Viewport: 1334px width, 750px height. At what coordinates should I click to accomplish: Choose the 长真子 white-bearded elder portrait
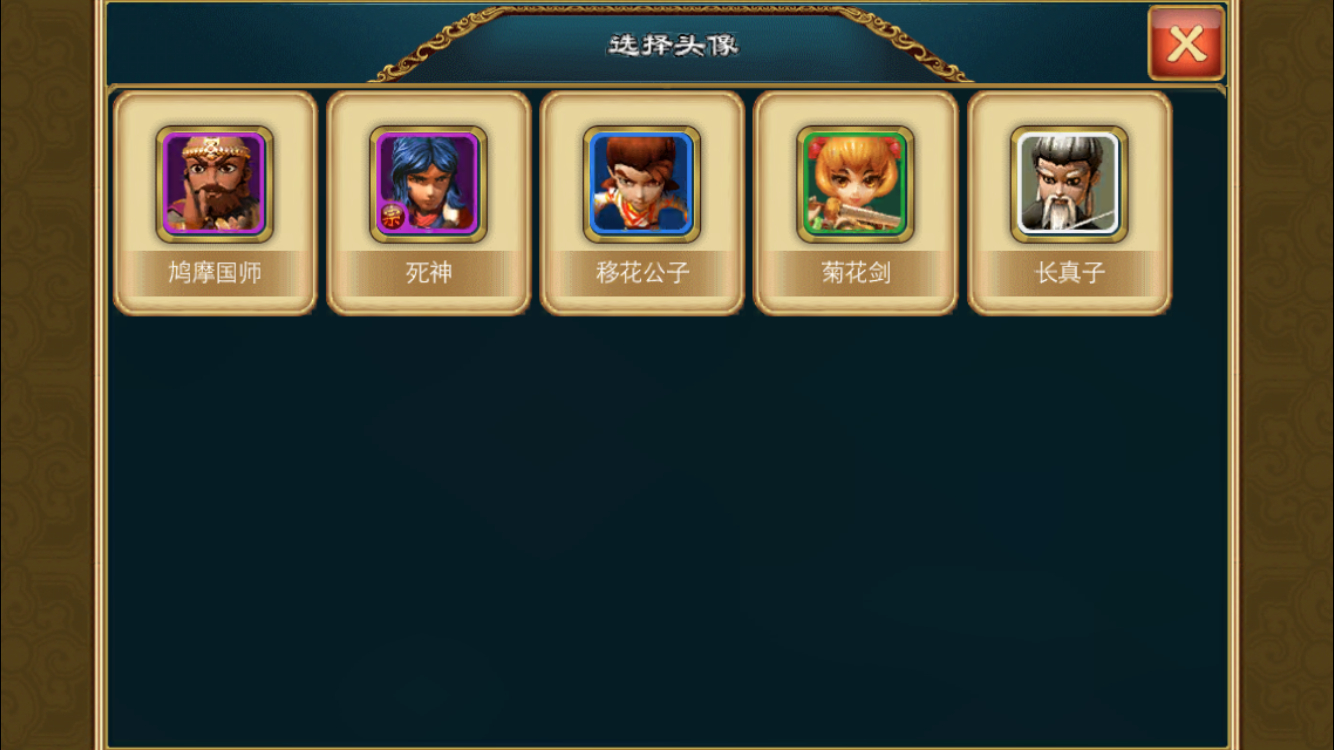click(1070, 184)
